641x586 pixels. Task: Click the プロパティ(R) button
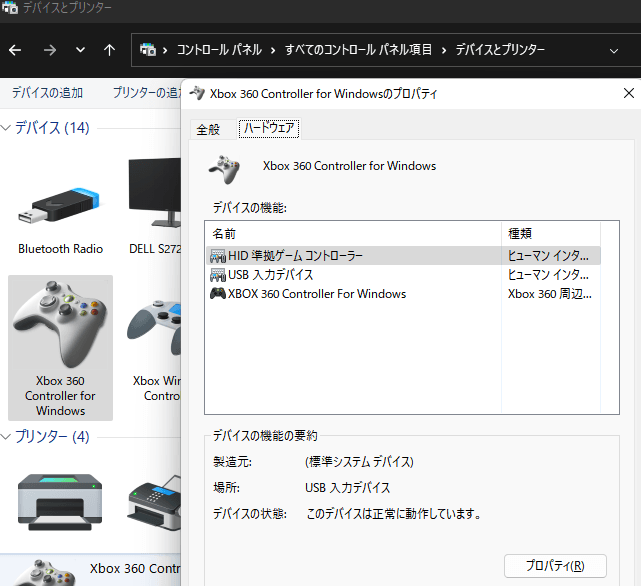555,566
